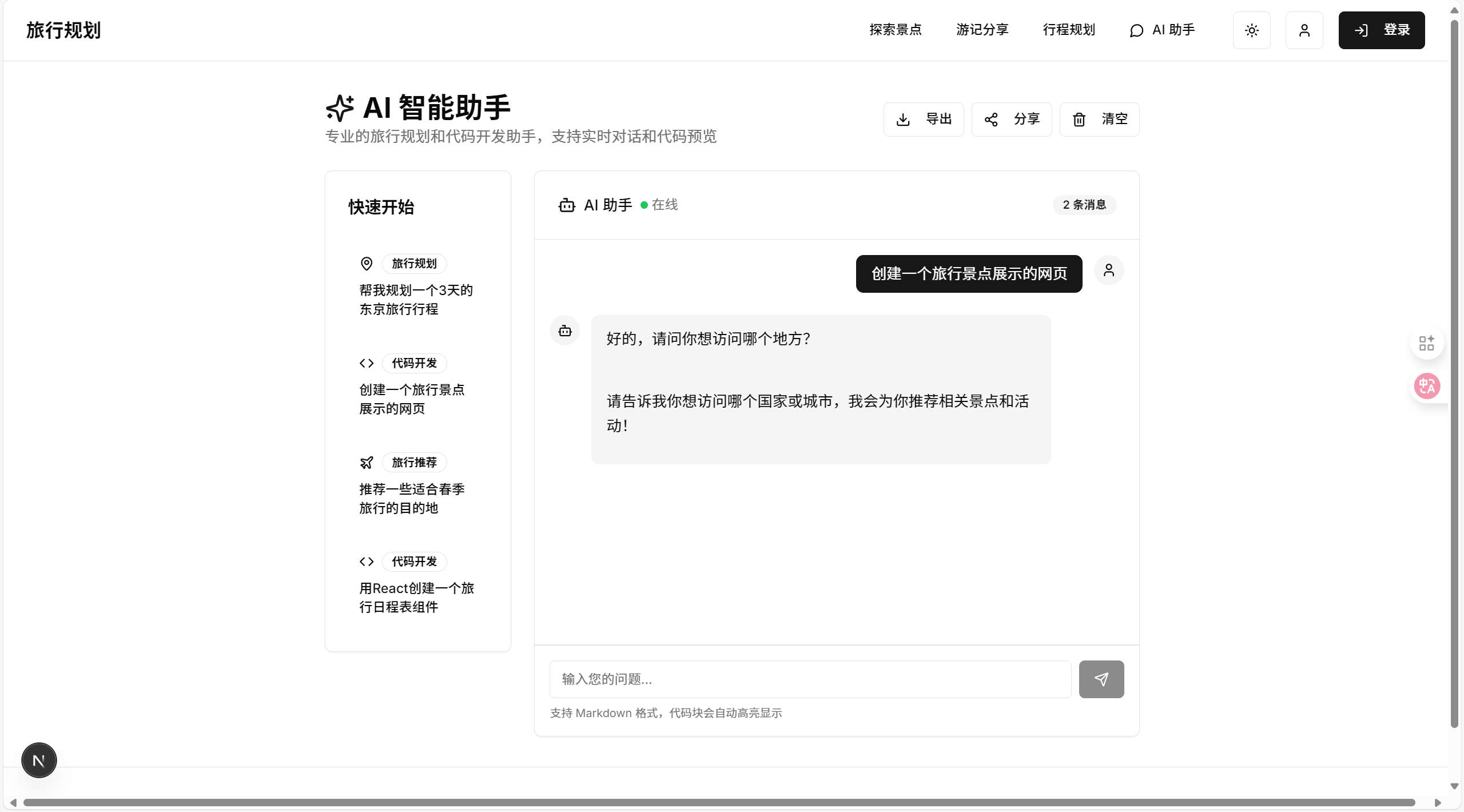Open the pink translate floating icon
Viewport: 1464px width, 812px height.
point(1427,386)
